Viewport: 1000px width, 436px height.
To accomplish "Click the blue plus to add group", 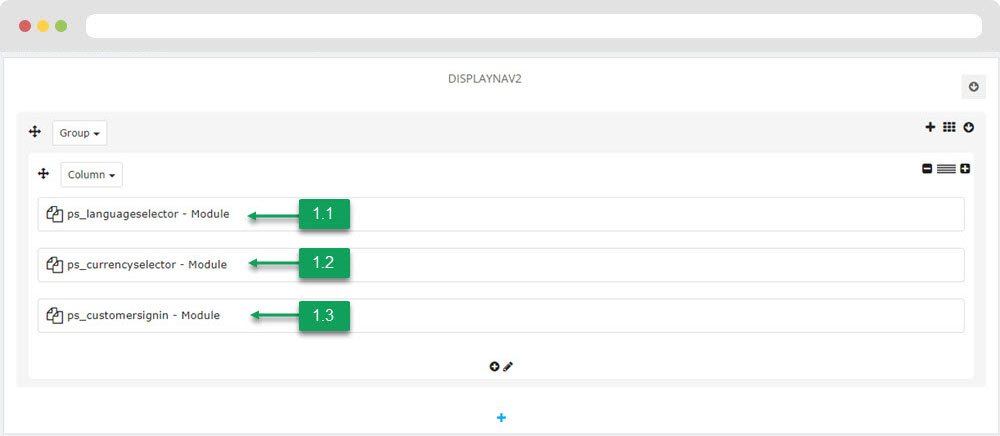I will [x=501, y=418].
